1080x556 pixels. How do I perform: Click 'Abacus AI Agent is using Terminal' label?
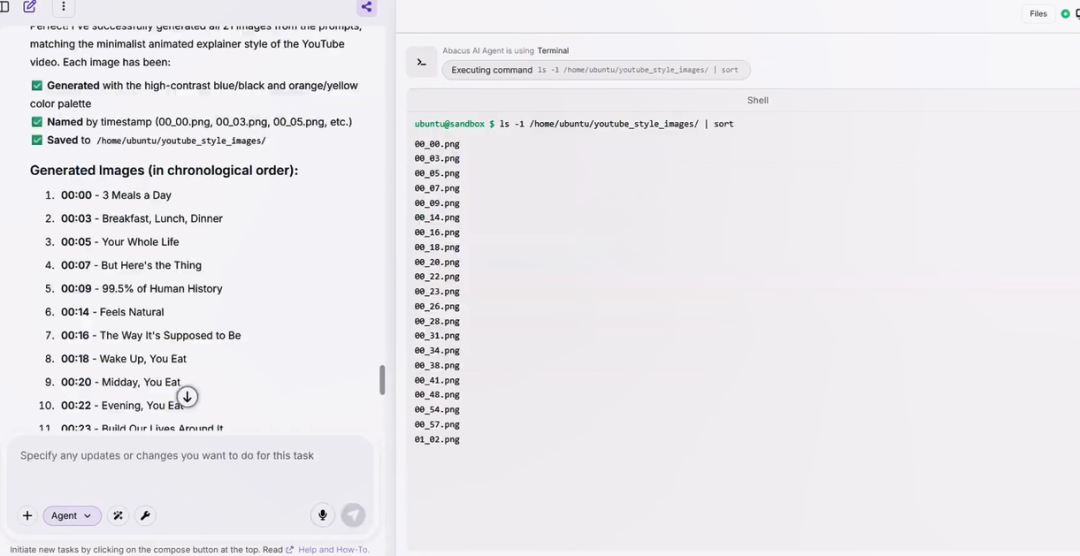coord(506,50)
